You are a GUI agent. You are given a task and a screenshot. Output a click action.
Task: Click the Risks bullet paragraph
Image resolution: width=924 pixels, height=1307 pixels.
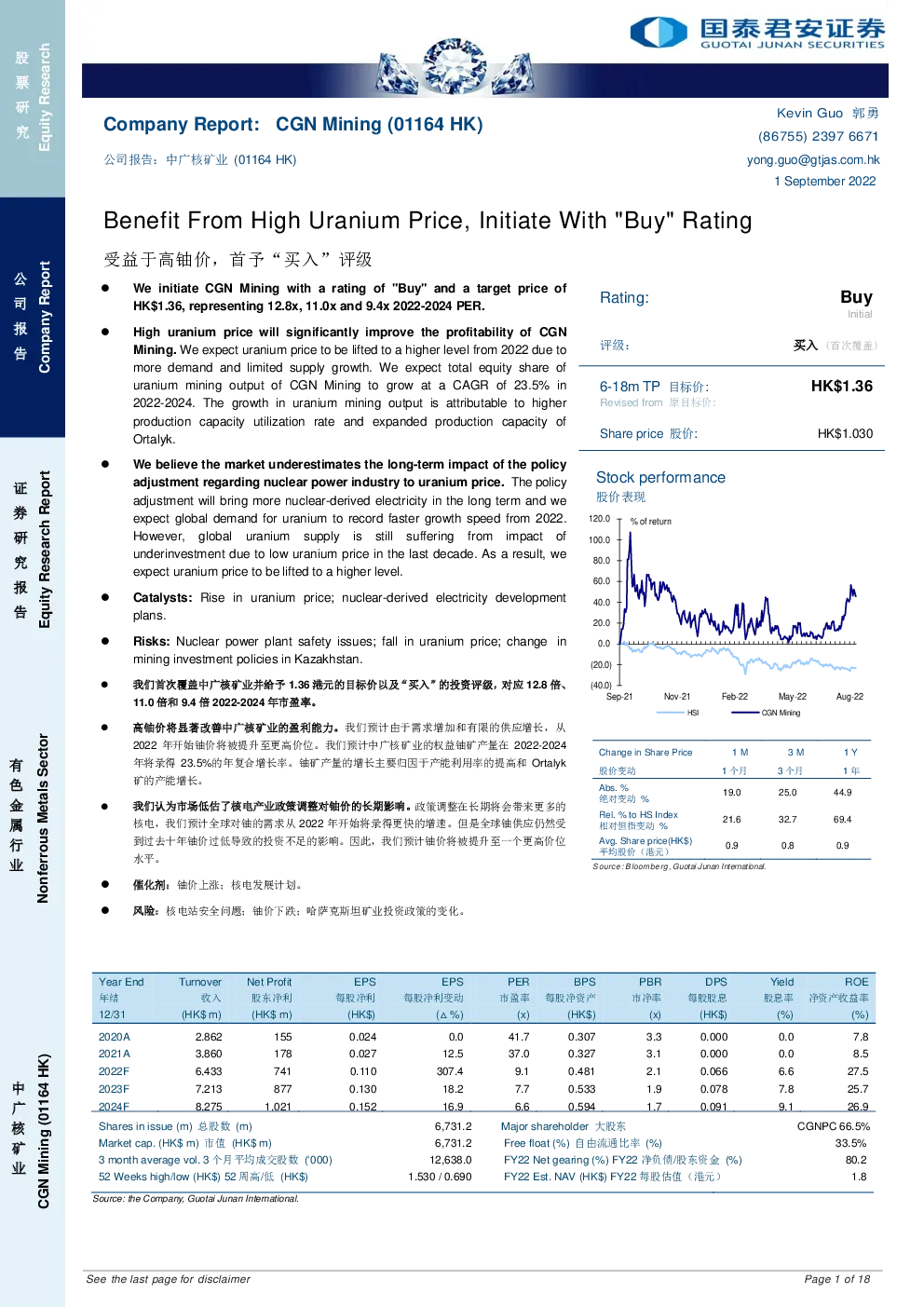pos(349,650)
